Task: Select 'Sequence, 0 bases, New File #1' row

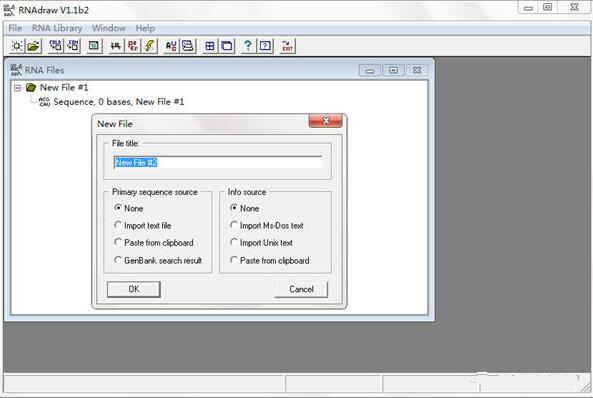Action: pos(119,101)
